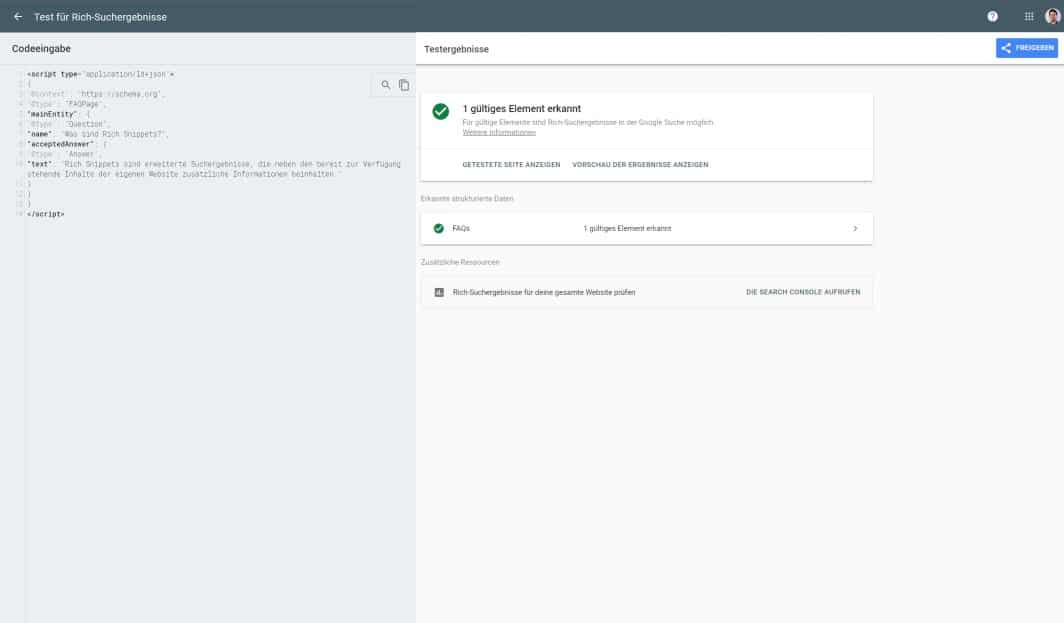Click the "acceptedAnswer" code line
Screen dimensions: 1064x623
pyautogui.click(x=67, y=145)
